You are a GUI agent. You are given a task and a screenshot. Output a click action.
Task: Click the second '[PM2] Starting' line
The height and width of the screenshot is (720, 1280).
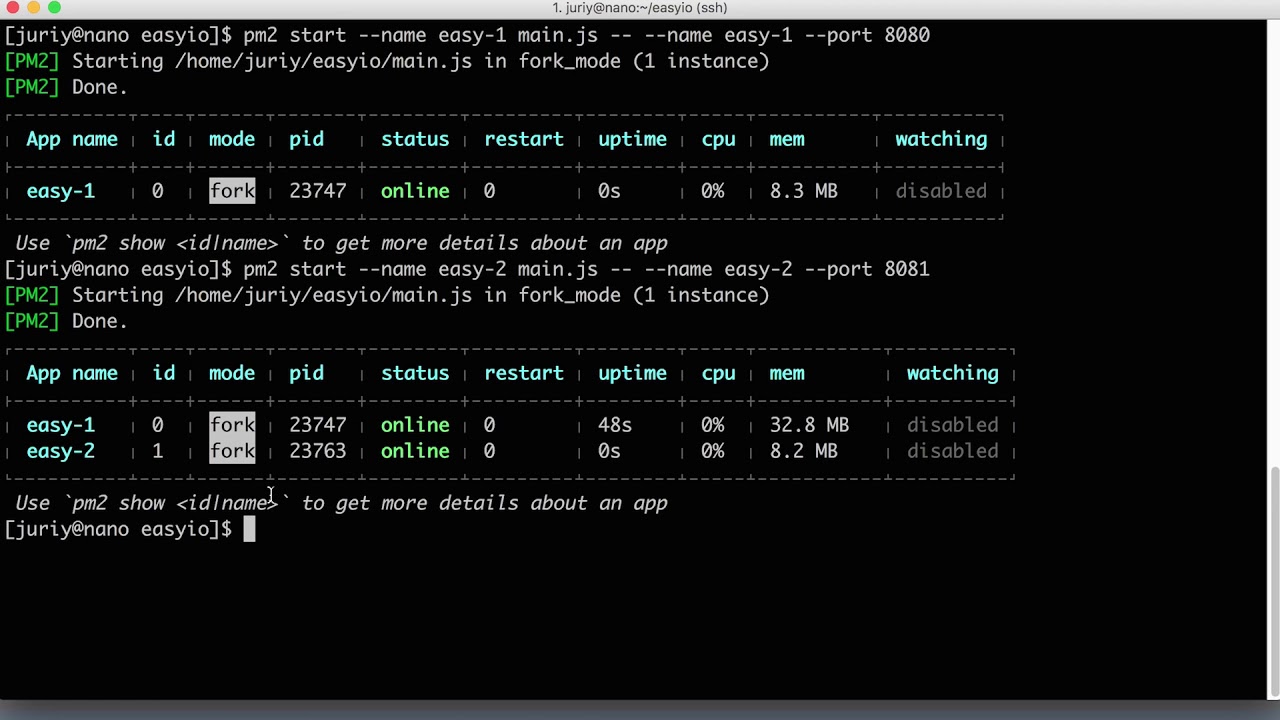pyautogui.click(x=387, y=295)
